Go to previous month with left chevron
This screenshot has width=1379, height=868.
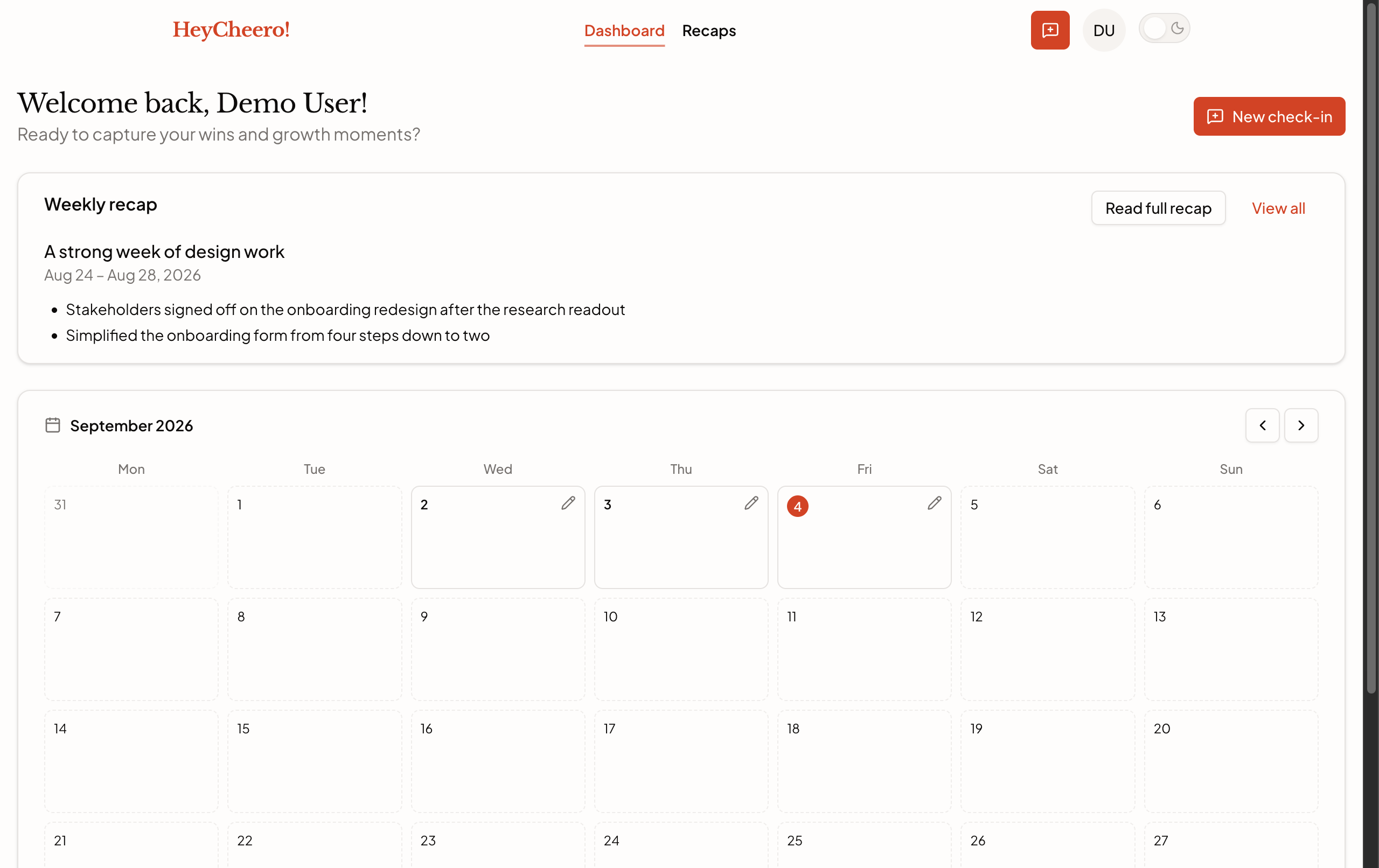[x=1262, y=425]
